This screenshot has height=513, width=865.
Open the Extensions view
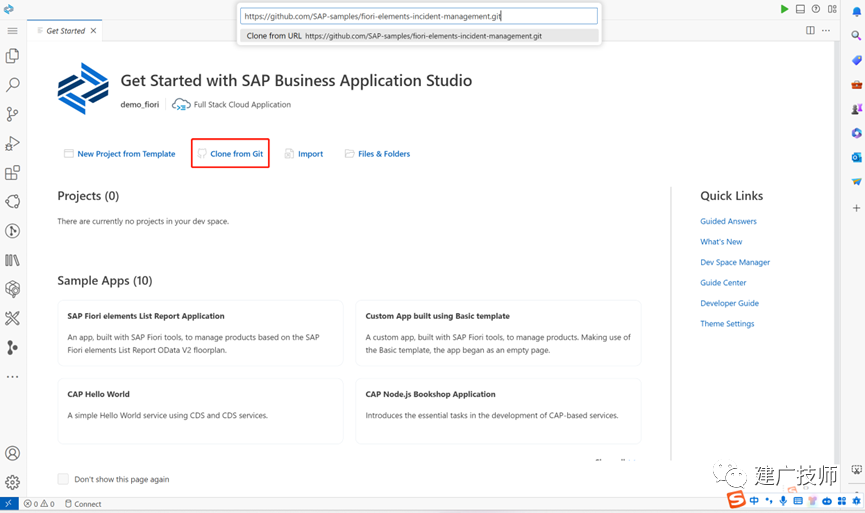[x=12, y=173]
